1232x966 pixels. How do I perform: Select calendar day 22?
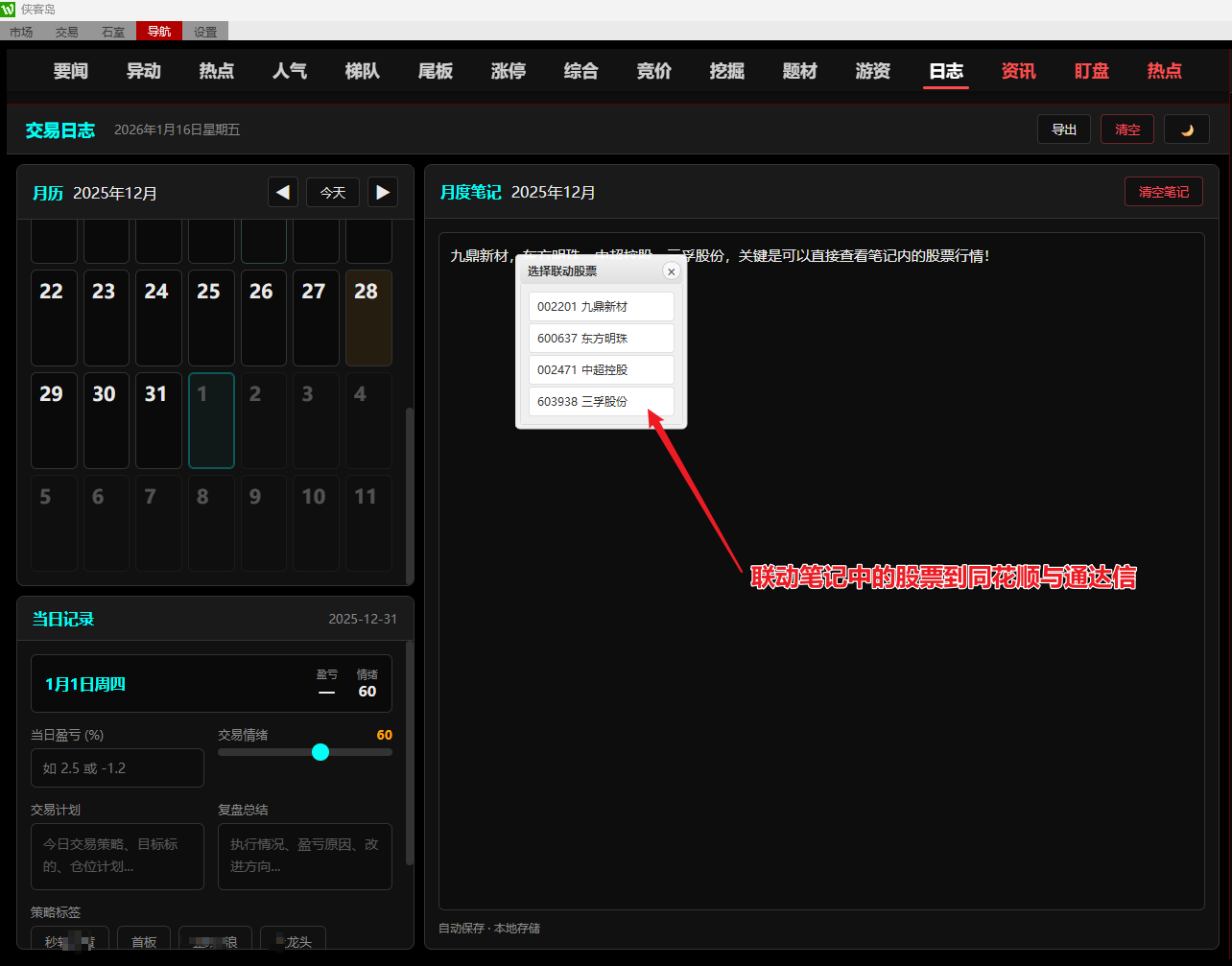pos(54,318)
